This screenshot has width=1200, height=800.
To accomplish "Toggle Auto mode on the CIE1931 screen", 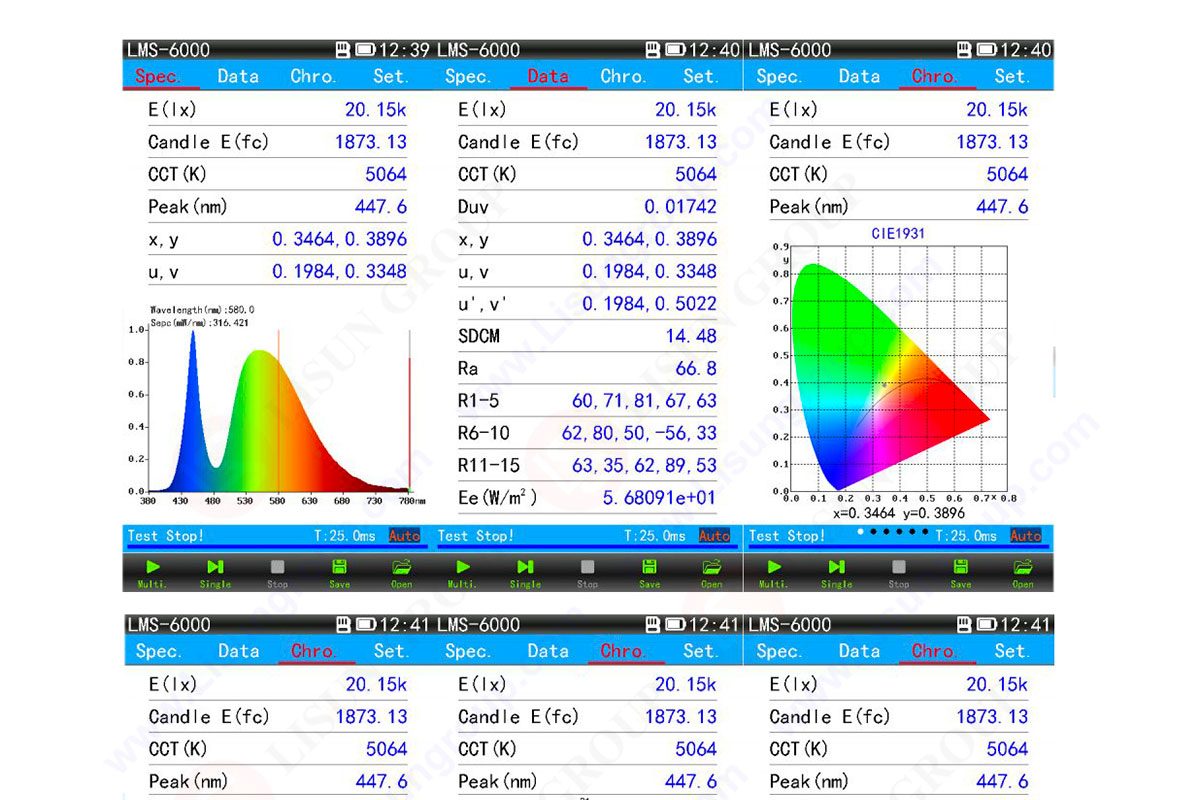I will (x=1026, y=536).
